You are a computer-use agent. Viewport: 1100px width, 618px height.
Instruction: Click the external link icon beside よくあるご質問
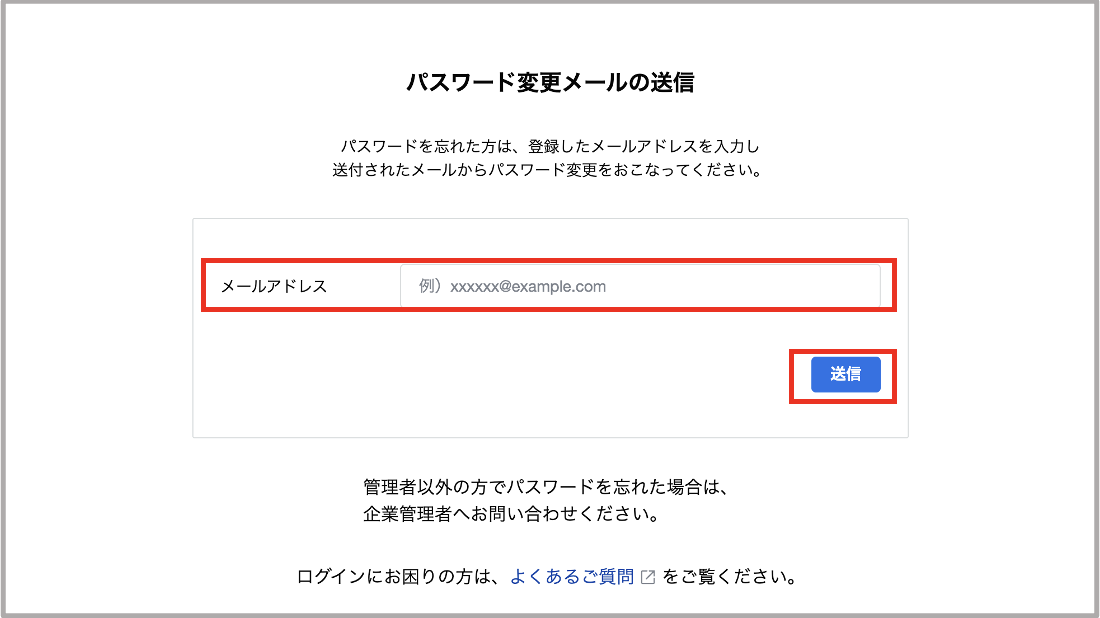(x=648, y=577)
